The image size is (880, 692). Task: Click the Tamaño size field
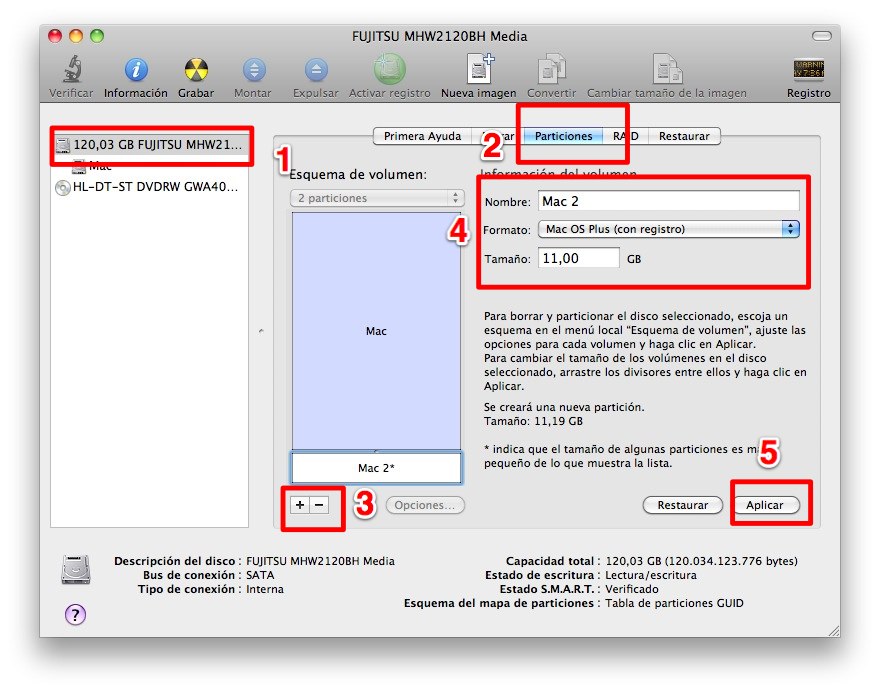point(579,258)
